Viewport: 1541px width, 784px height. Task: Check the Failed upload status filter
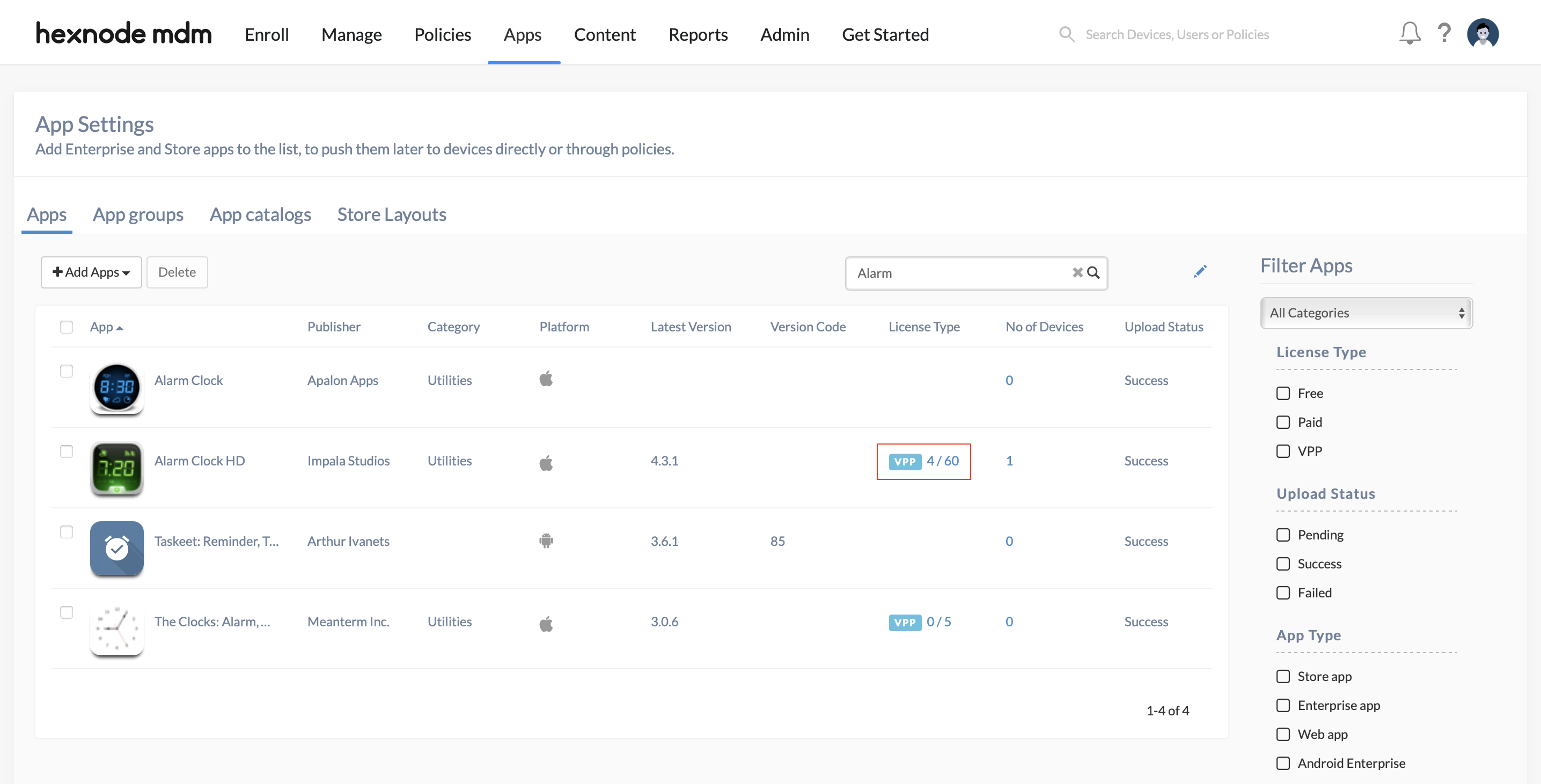point(1282,593)
